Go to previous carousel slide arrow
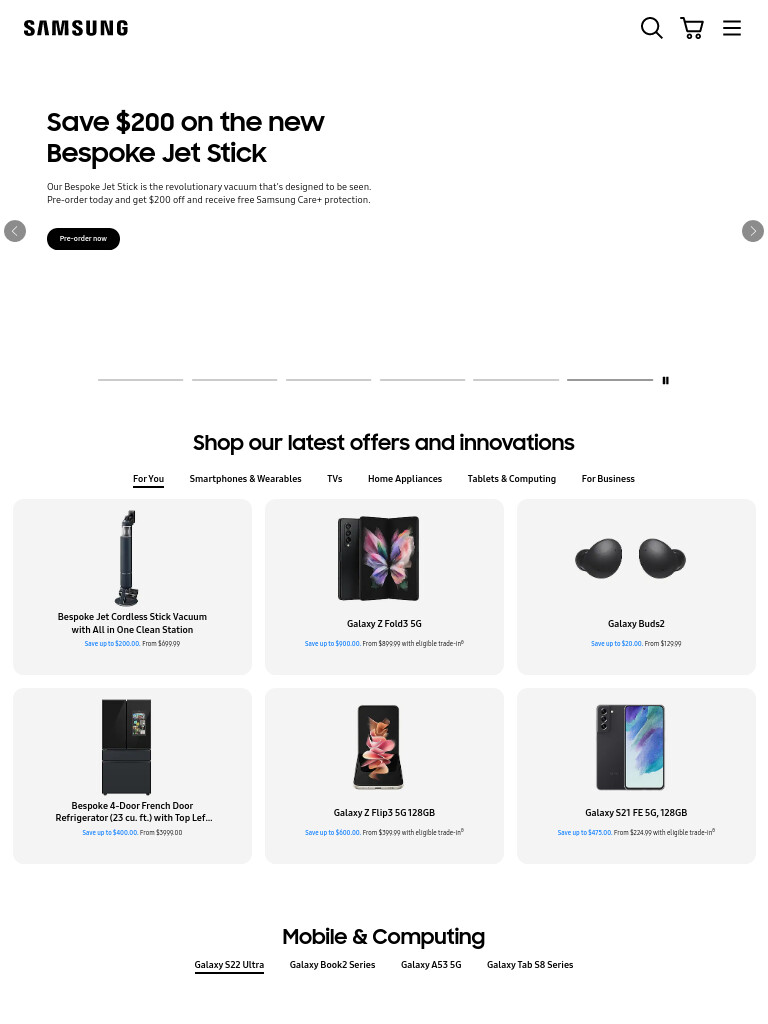Image resolution: width=768 pixels, height=1024 pixels. click(x=15, y=231)
